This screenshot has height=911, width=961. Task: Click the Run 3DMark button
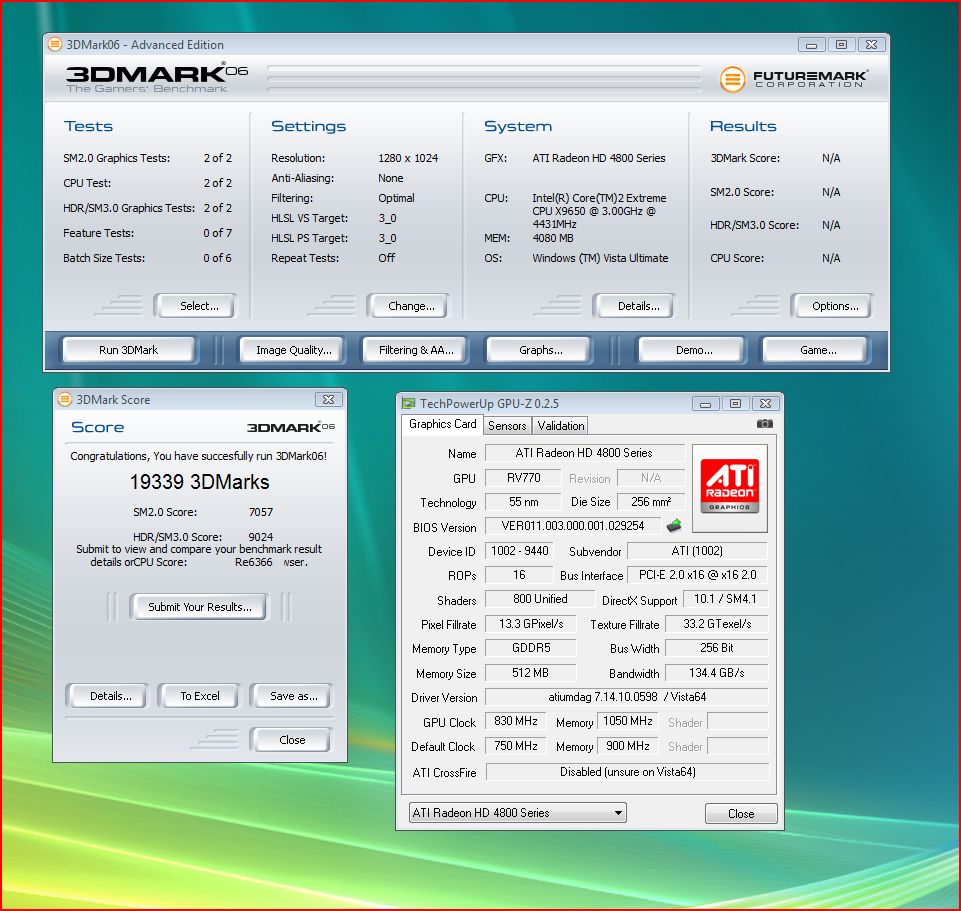pos(129,350)
